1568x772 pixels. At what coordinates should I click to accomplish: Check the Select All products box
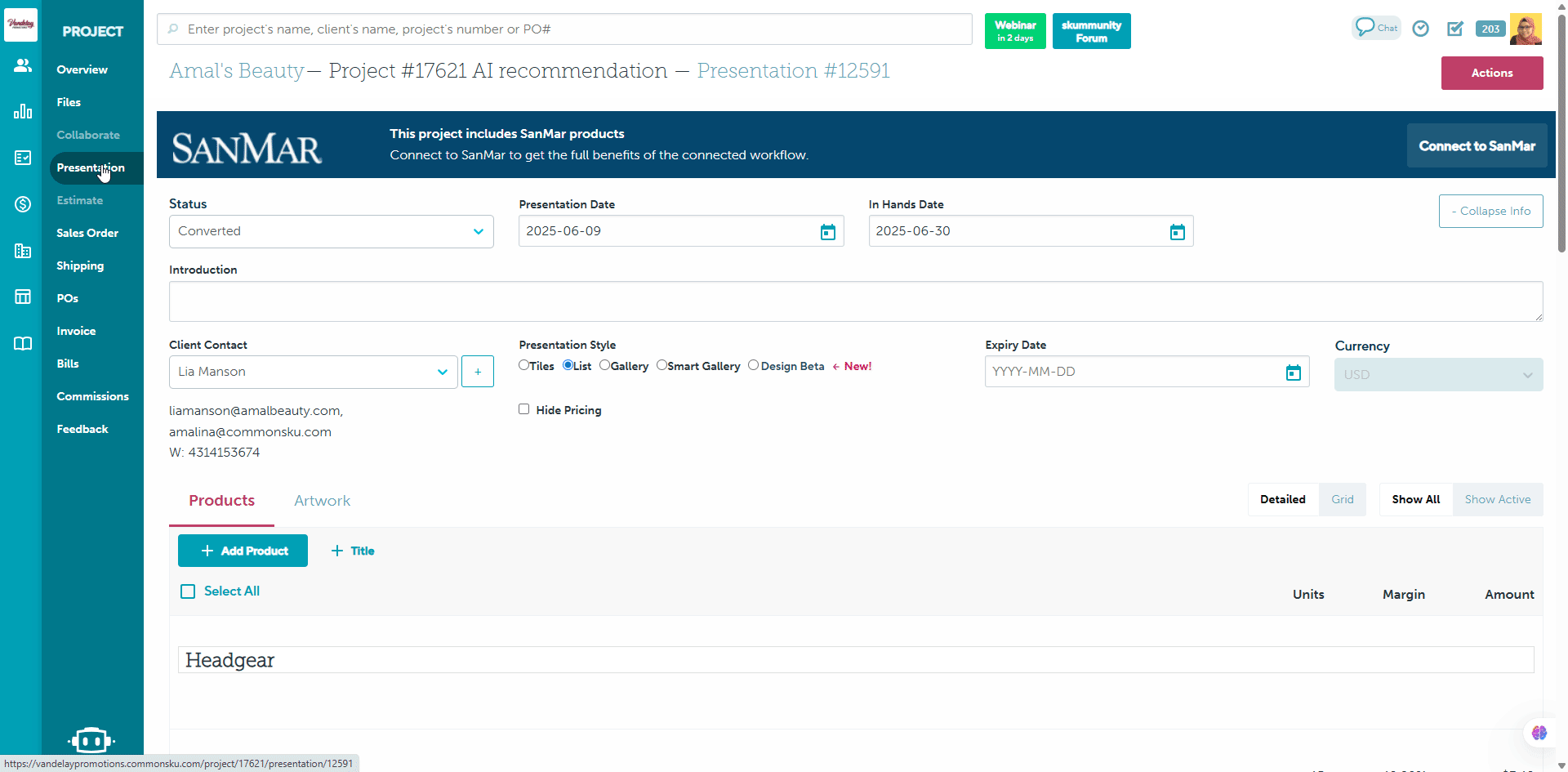(x=188, y=591)
